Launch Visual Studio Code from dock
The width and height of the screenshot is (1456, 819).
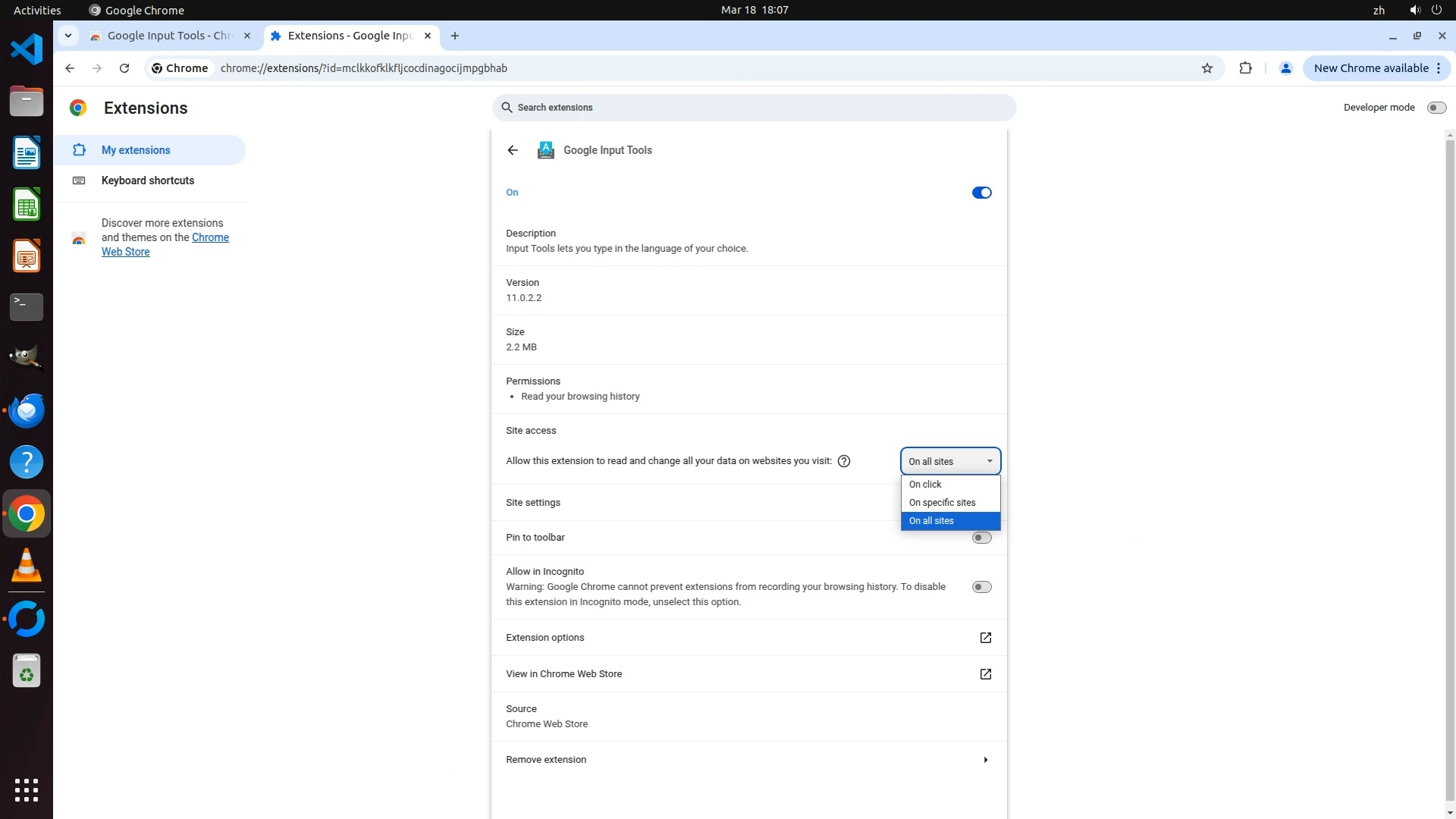point(27,50)
